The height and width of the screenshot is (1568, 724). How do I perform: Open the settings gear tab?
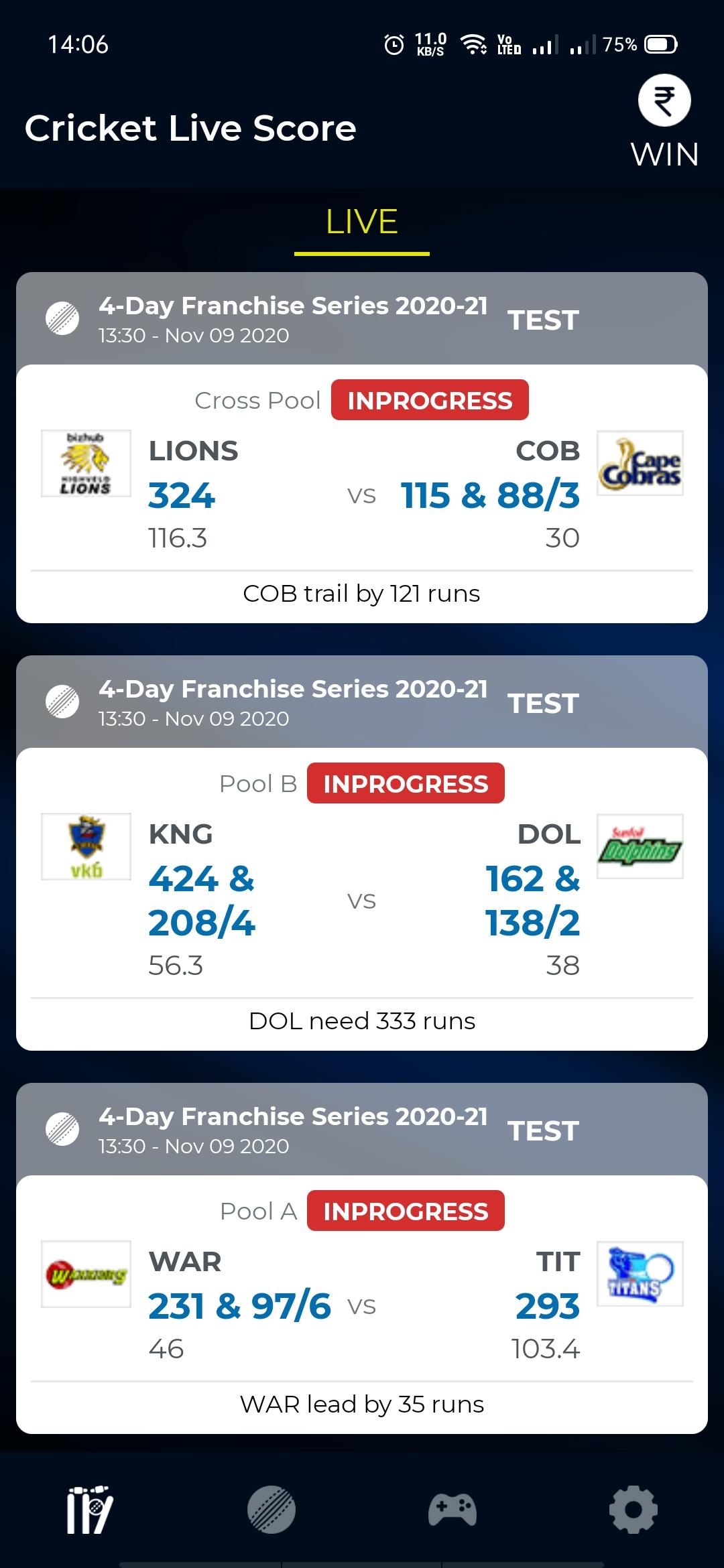[633, 1510]
